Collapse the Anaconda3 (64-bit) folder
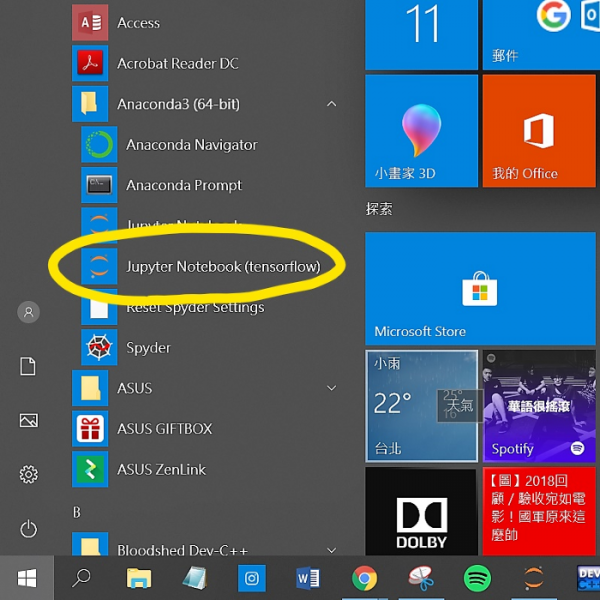The height and width of the screenshot is (600, 600). click(x=331, y=104)
